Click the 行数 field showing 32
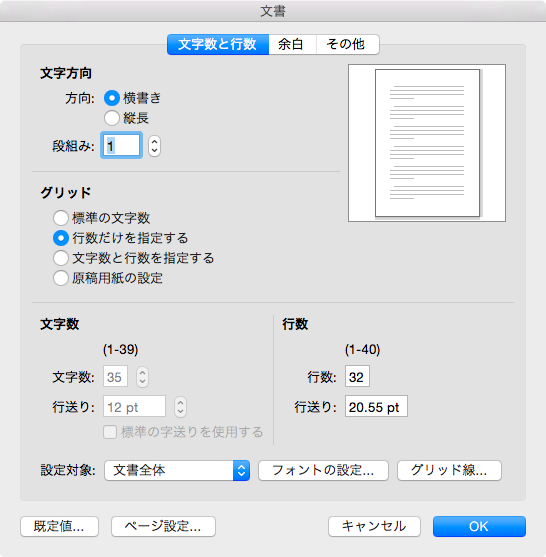 click(x=357, y=376)
